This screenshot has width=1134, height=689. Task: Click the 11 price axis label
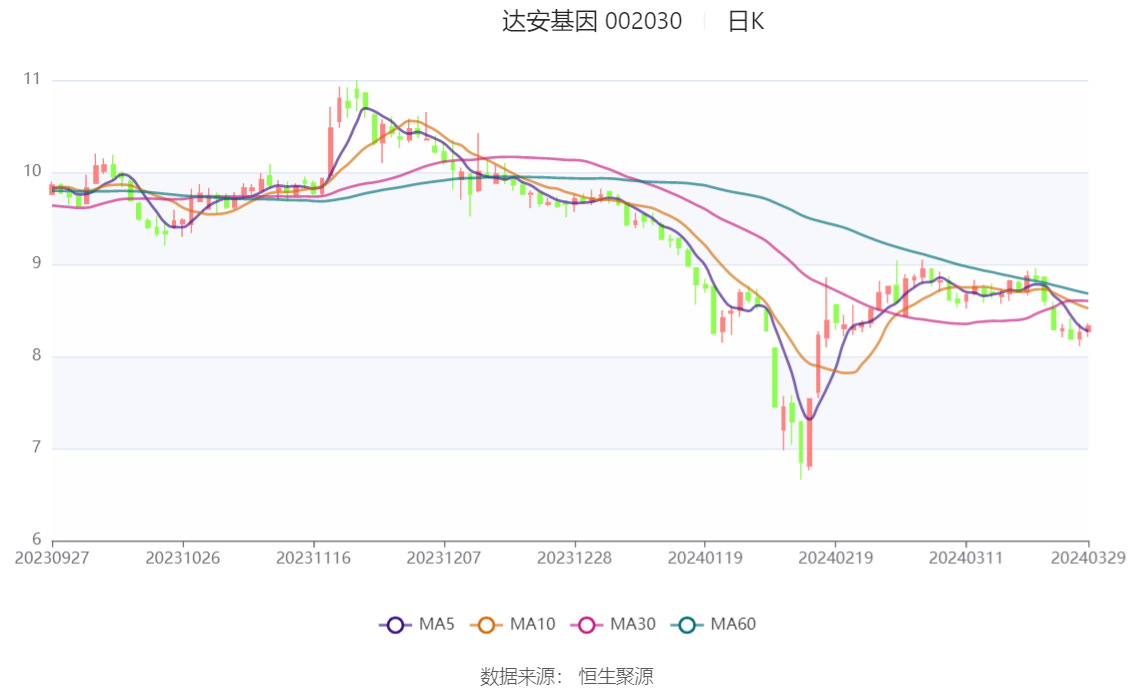(x=32, y=79)
